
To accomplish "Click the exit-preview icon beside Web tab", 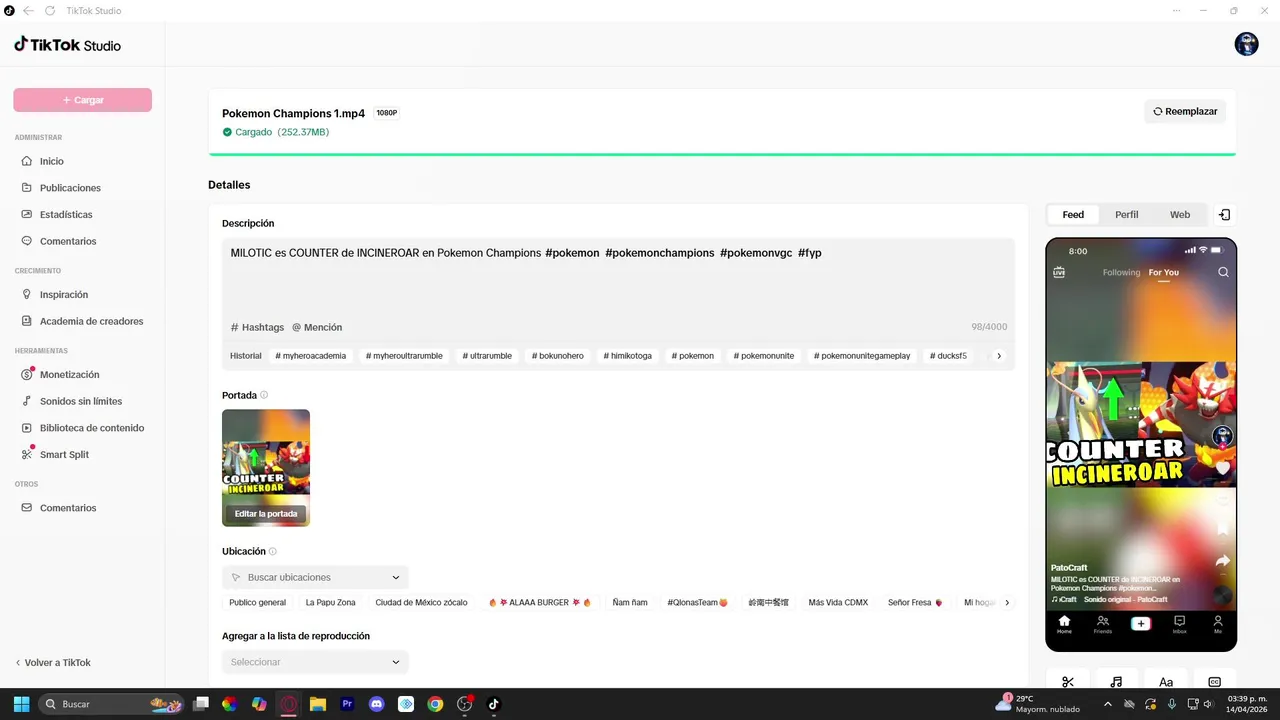I will click(1225, 215).
